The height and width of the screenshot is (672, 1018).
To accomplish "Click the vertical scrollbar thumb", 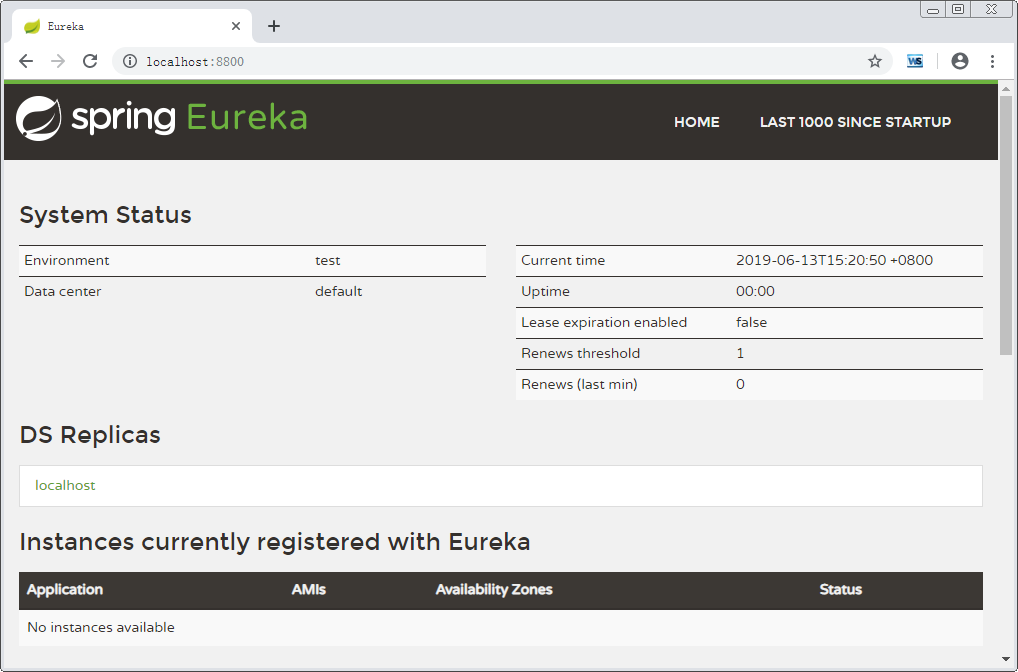I will pos(1006,225).
